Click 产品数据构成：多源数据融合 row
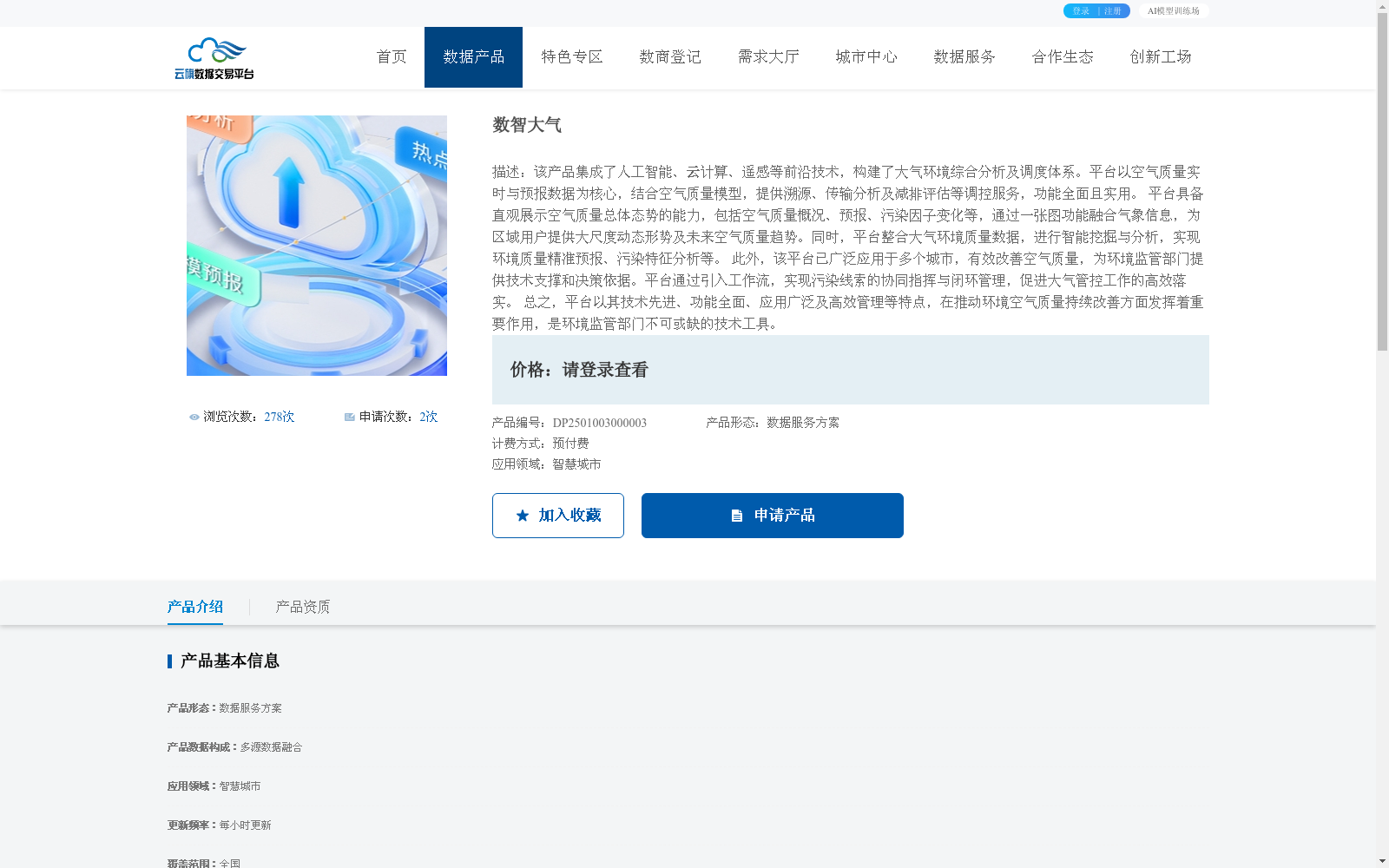Image resolution: width=1389 pixels, height=868 pixels. pos(234,747)
